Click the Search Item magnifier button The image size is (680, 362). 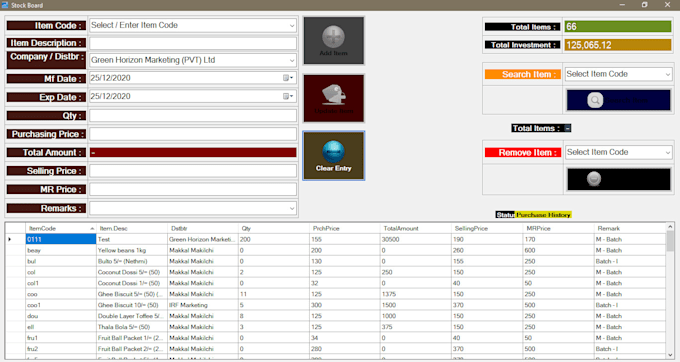click(x=618, y=100)
